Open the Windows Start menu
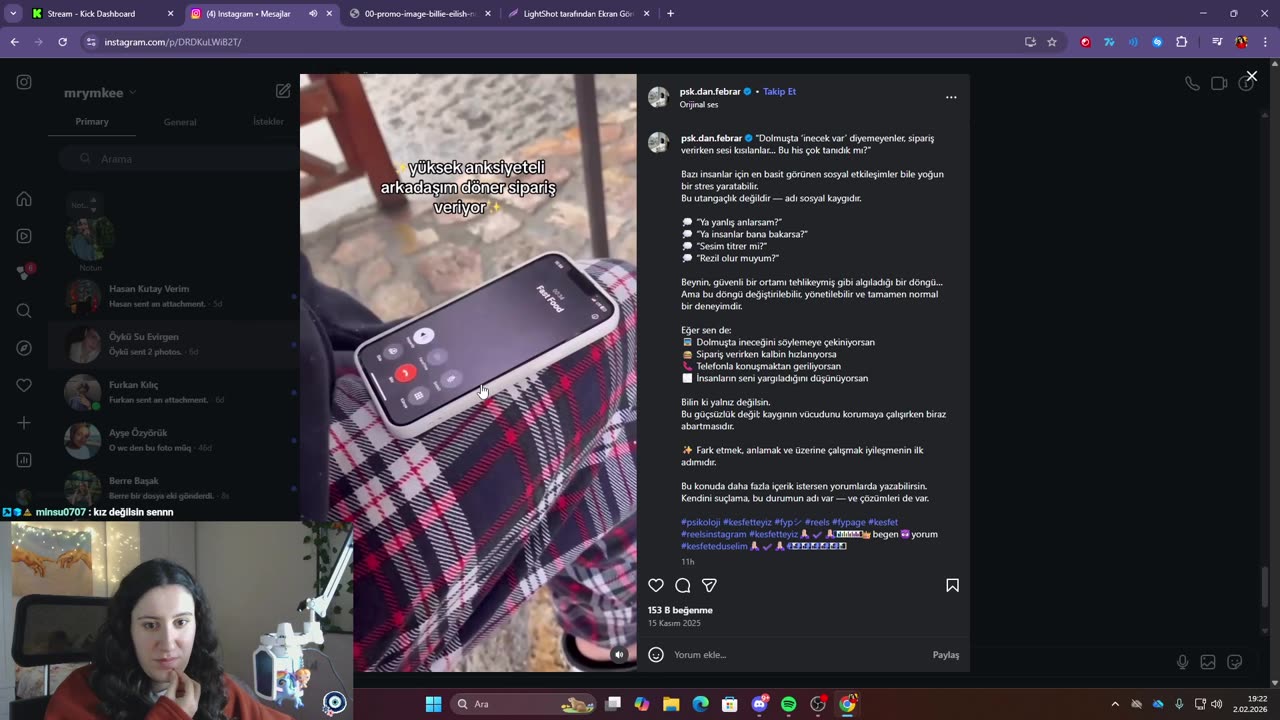Image resolution: width=1280 pixels, height=720 pixels. tap(433, 704)
